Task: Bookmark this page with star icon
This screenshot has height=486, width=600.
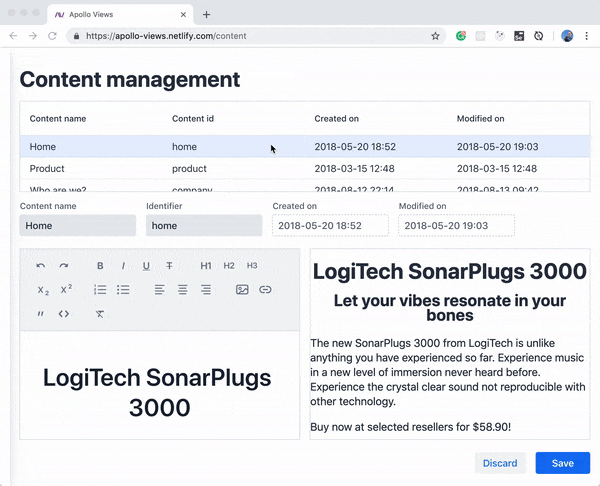Action: coord(435,36)
